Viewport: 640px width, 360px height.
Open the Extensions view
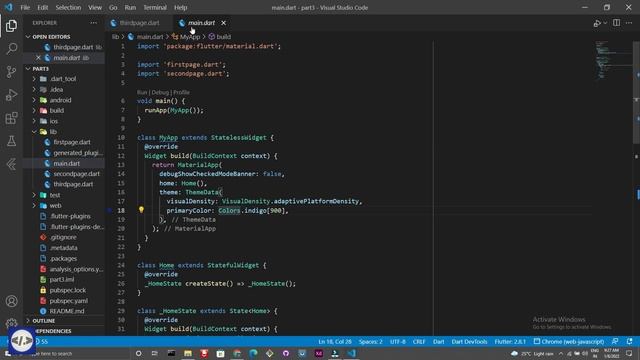(x=11, y=118)
